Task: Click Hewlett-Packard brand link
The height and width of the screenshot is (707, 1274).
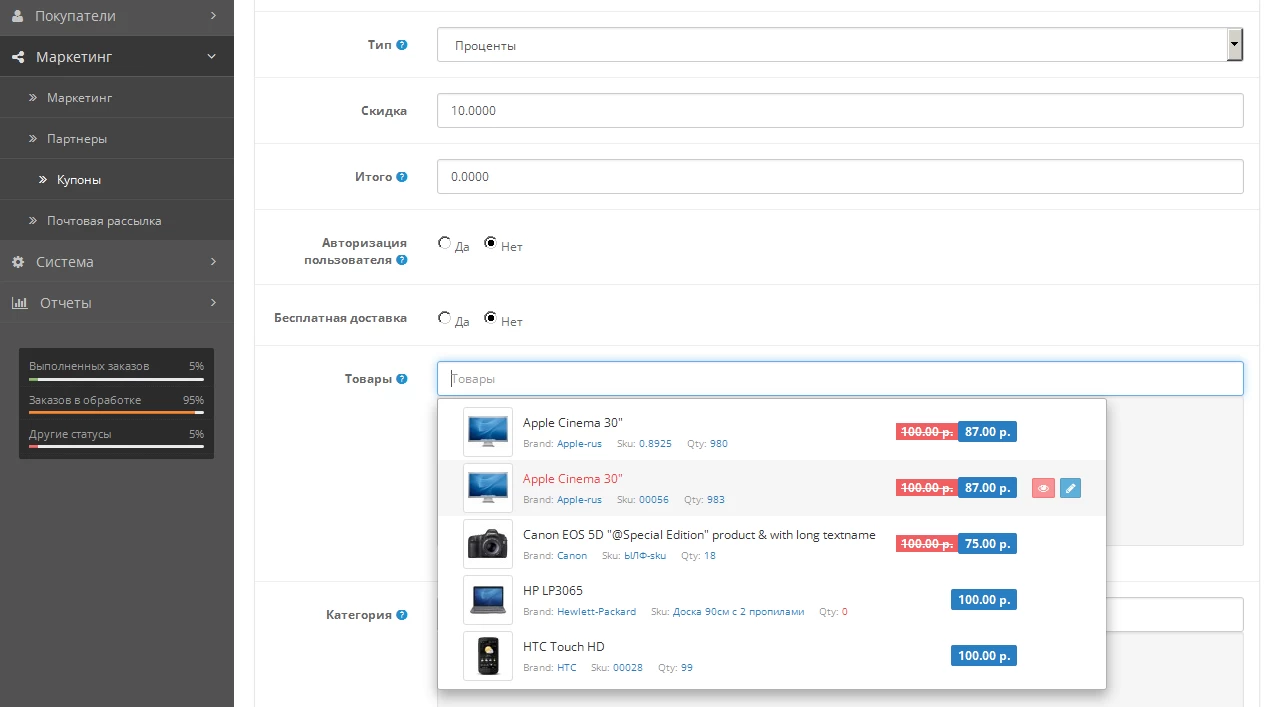Action: pos(596,612)
